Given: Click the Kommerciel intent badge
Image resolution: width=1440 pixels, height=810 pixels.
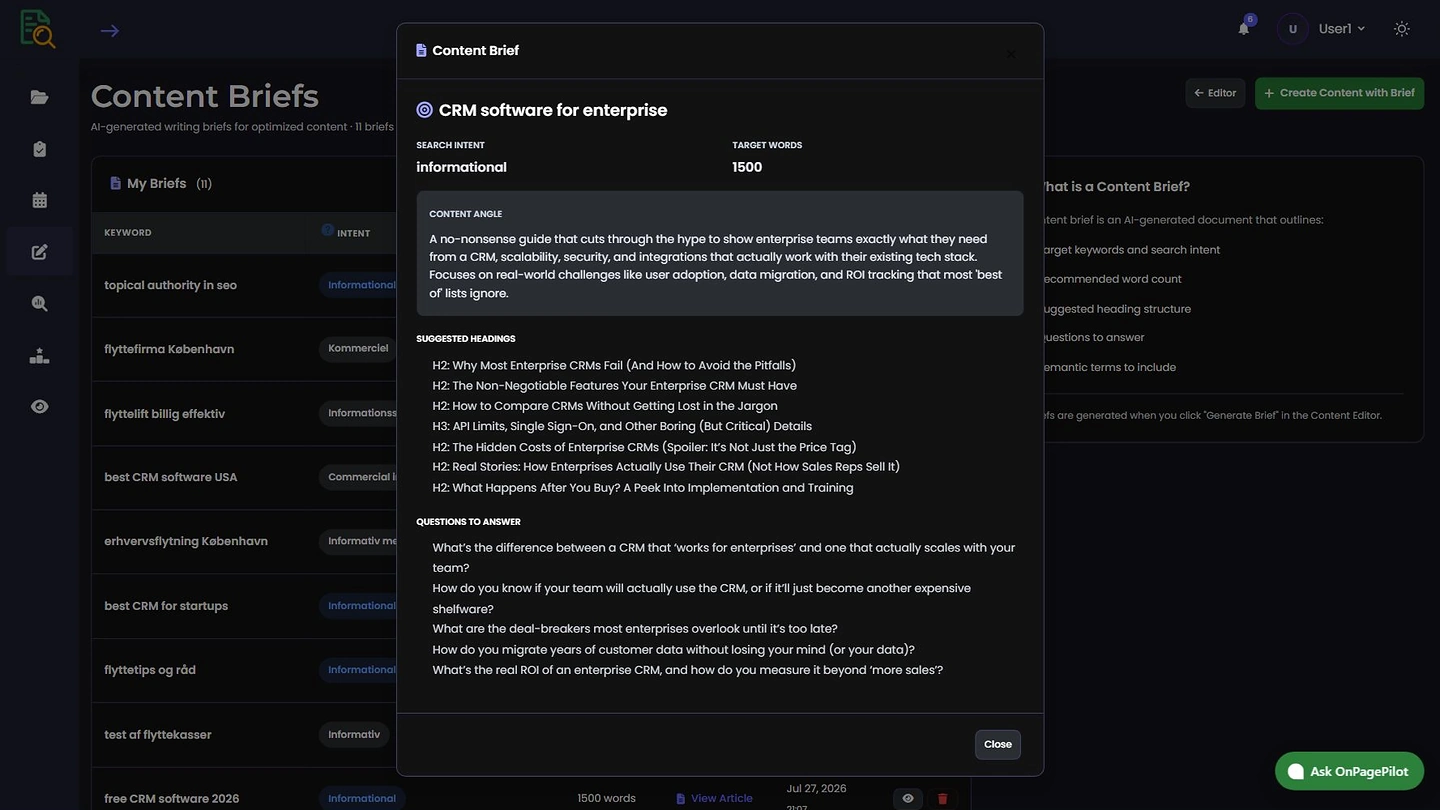Looking at the screenshot, I should tap(358, 349).
